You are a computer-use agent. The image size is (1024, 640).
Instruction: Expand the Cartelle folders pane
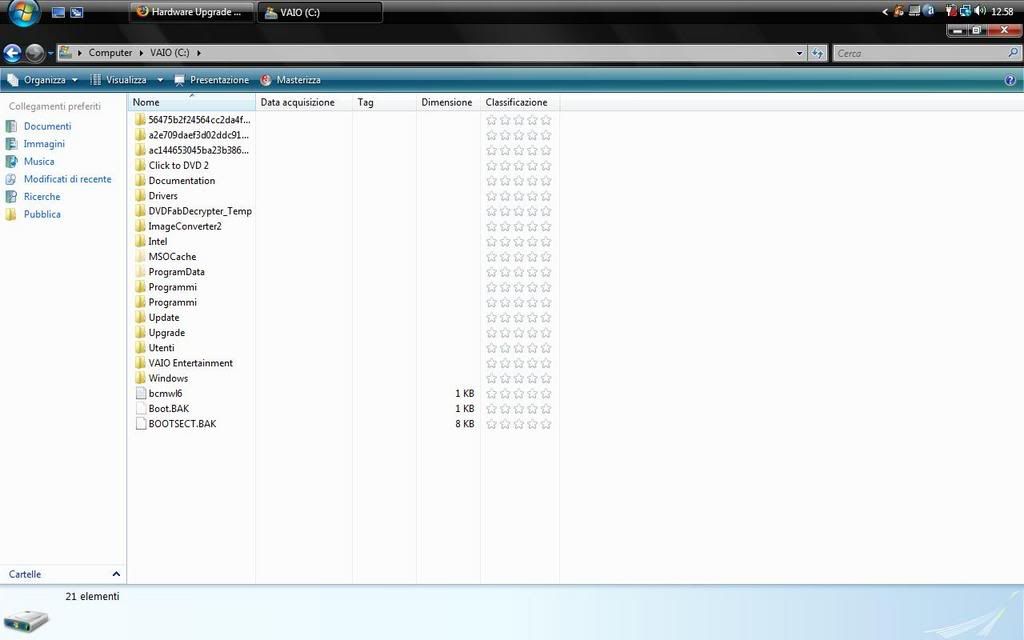(x=116, y=574)
